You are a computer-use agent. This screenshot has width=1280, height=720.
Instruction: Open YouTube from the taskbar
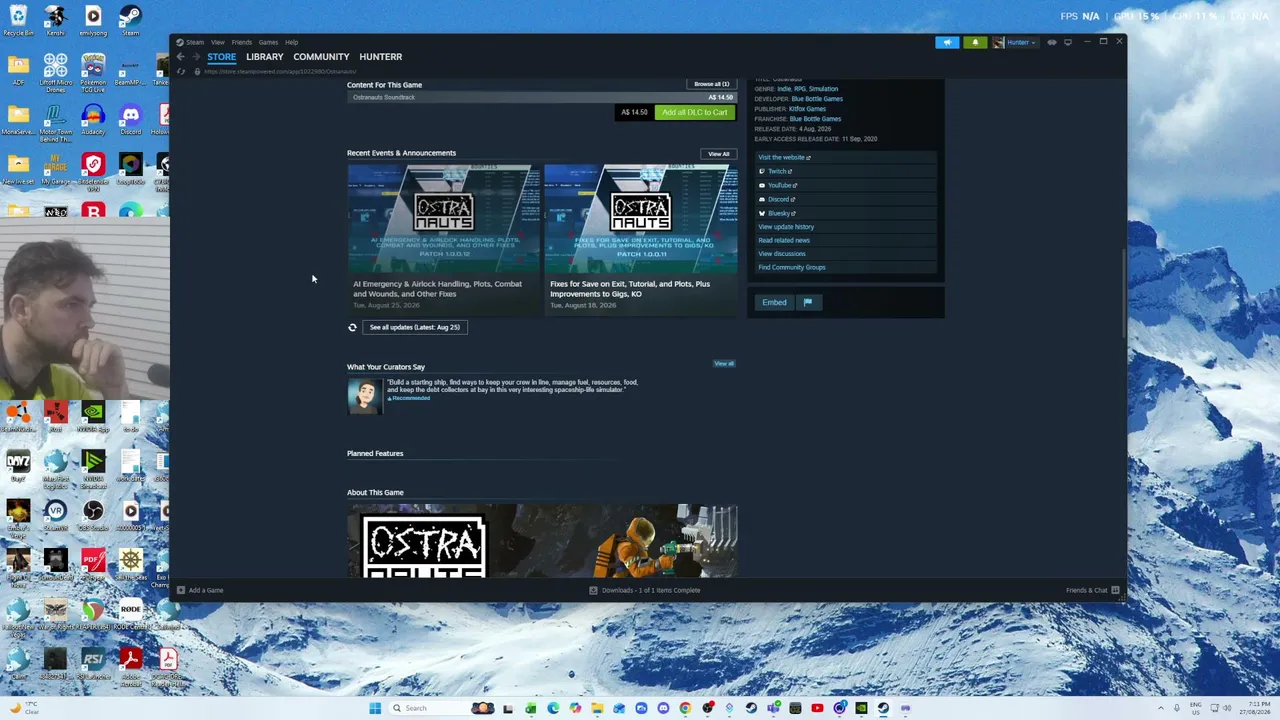(817, 708)
